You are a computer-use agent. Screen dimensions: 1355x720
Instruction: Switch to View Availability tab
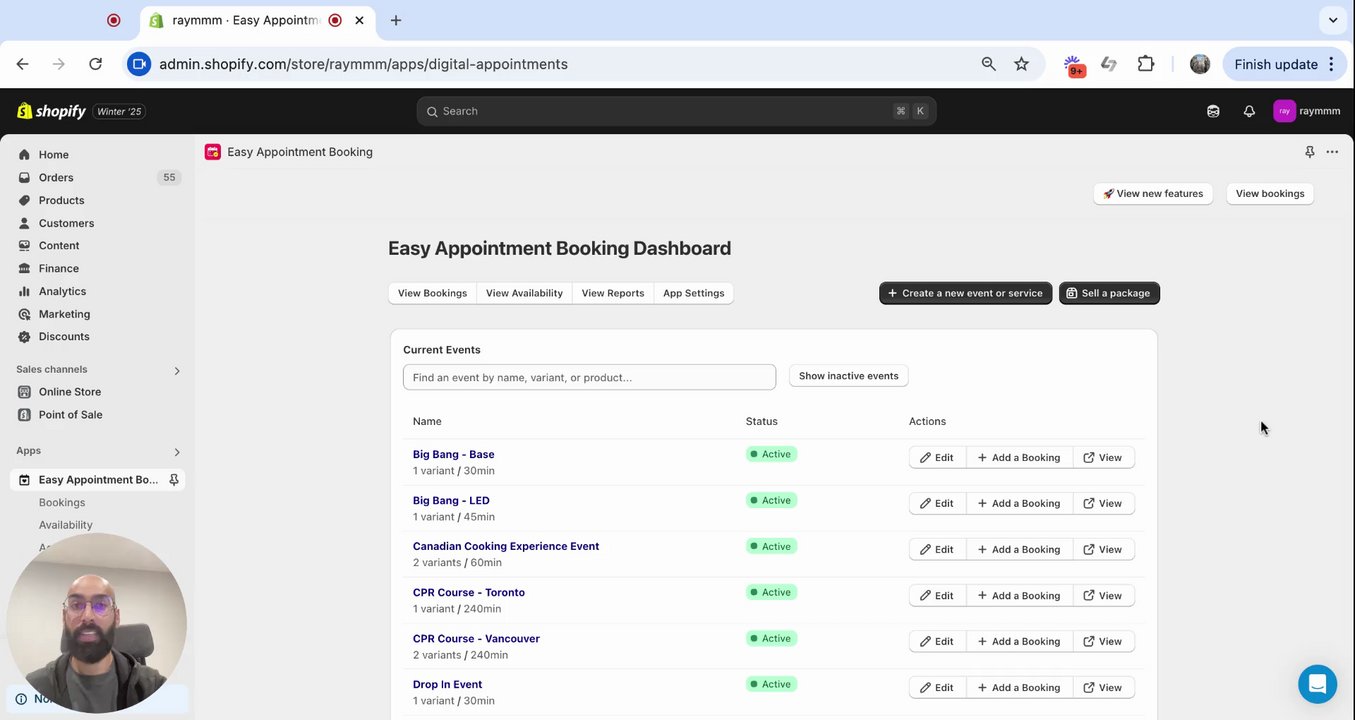tap(524, 293)
